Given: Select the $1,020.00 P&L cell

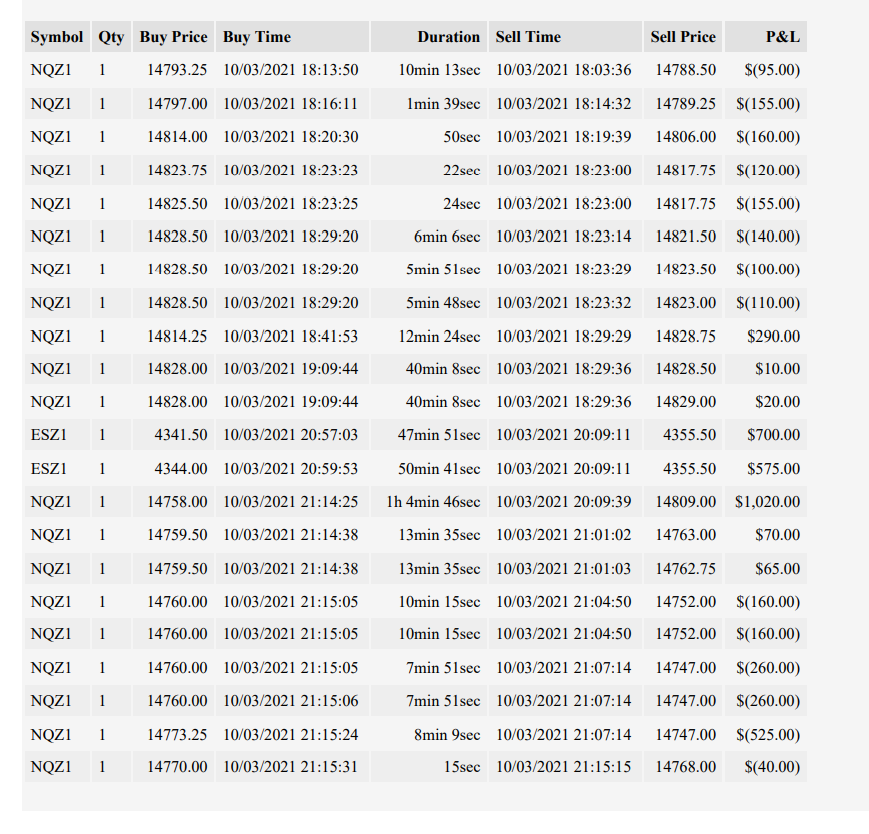Looking at the screenshot, I should tap(766, 502).
